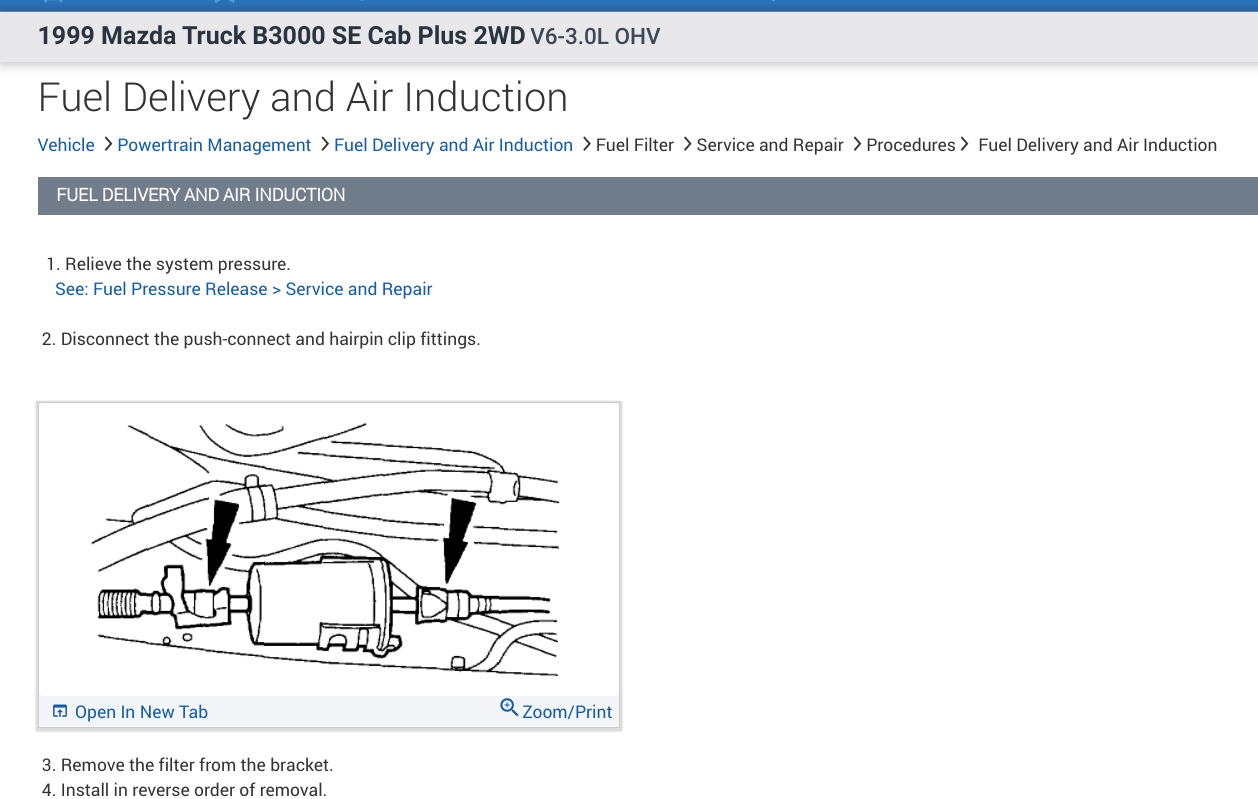Click the Fuel Filter breadcrumb
Screen dimensions: 1258x799
pos(635,145)
